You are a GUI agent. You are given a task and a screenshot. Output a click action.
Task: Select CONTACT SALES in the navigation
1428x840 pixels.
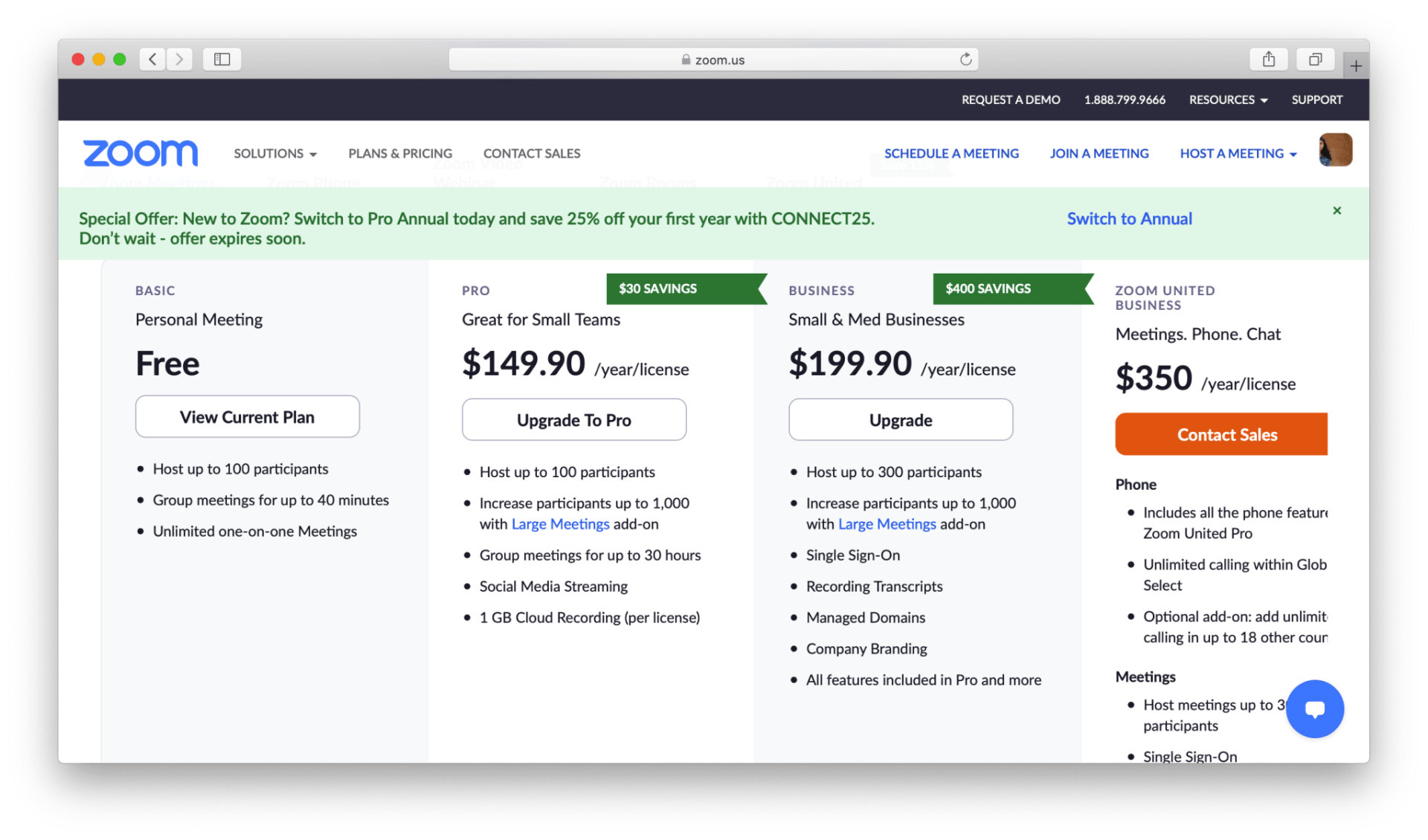click(x=531, y=153)
